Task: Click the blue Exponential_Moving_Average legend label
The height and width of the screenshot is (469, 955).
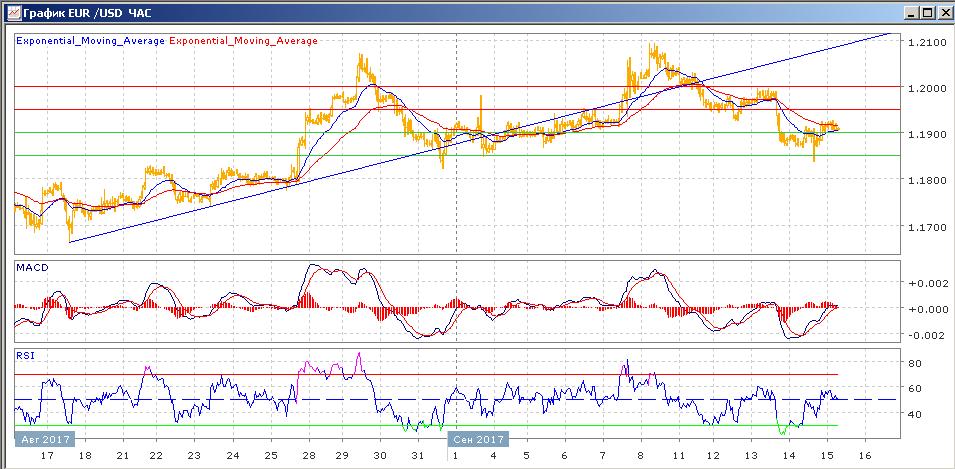Action: coord(90,41)
